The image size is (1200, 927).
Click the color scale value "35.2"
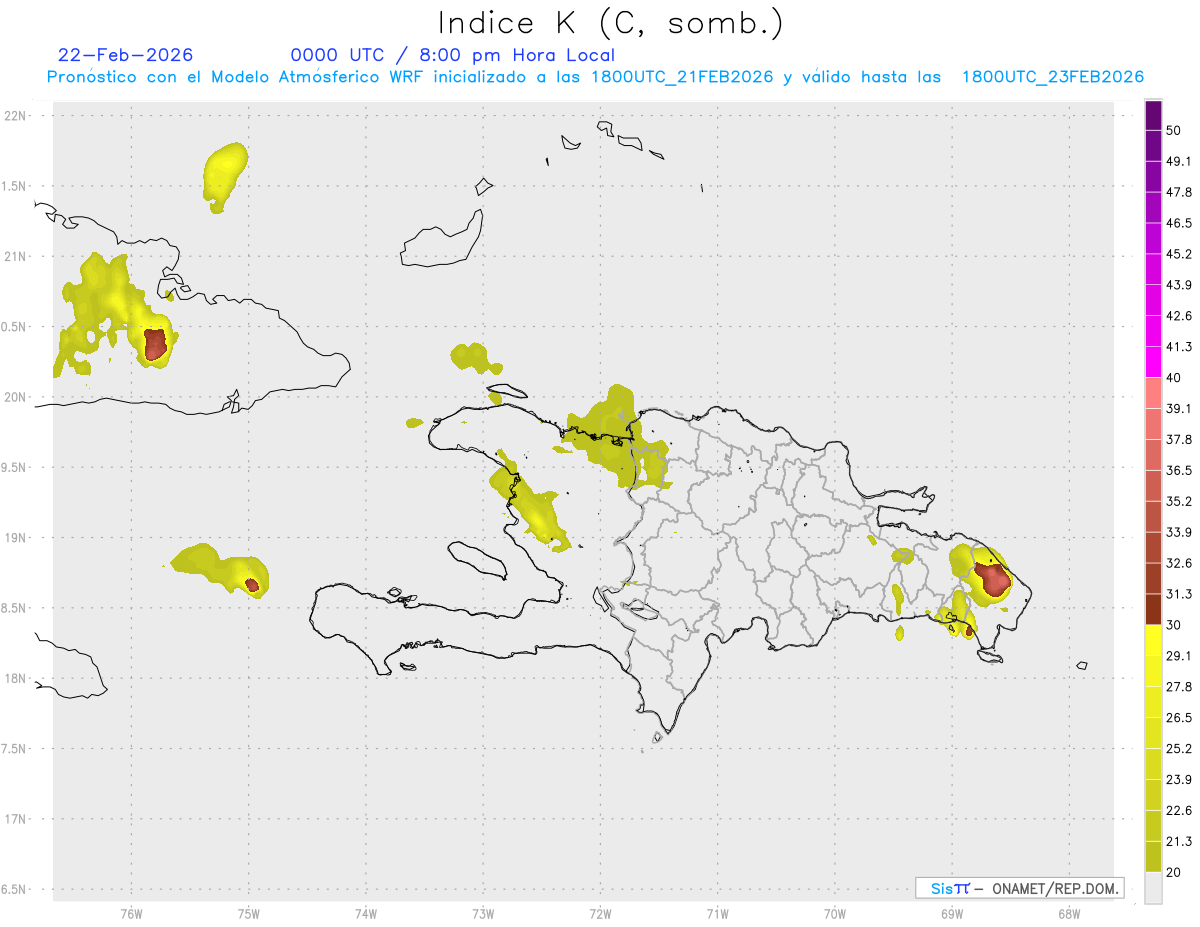(1179, 501)
